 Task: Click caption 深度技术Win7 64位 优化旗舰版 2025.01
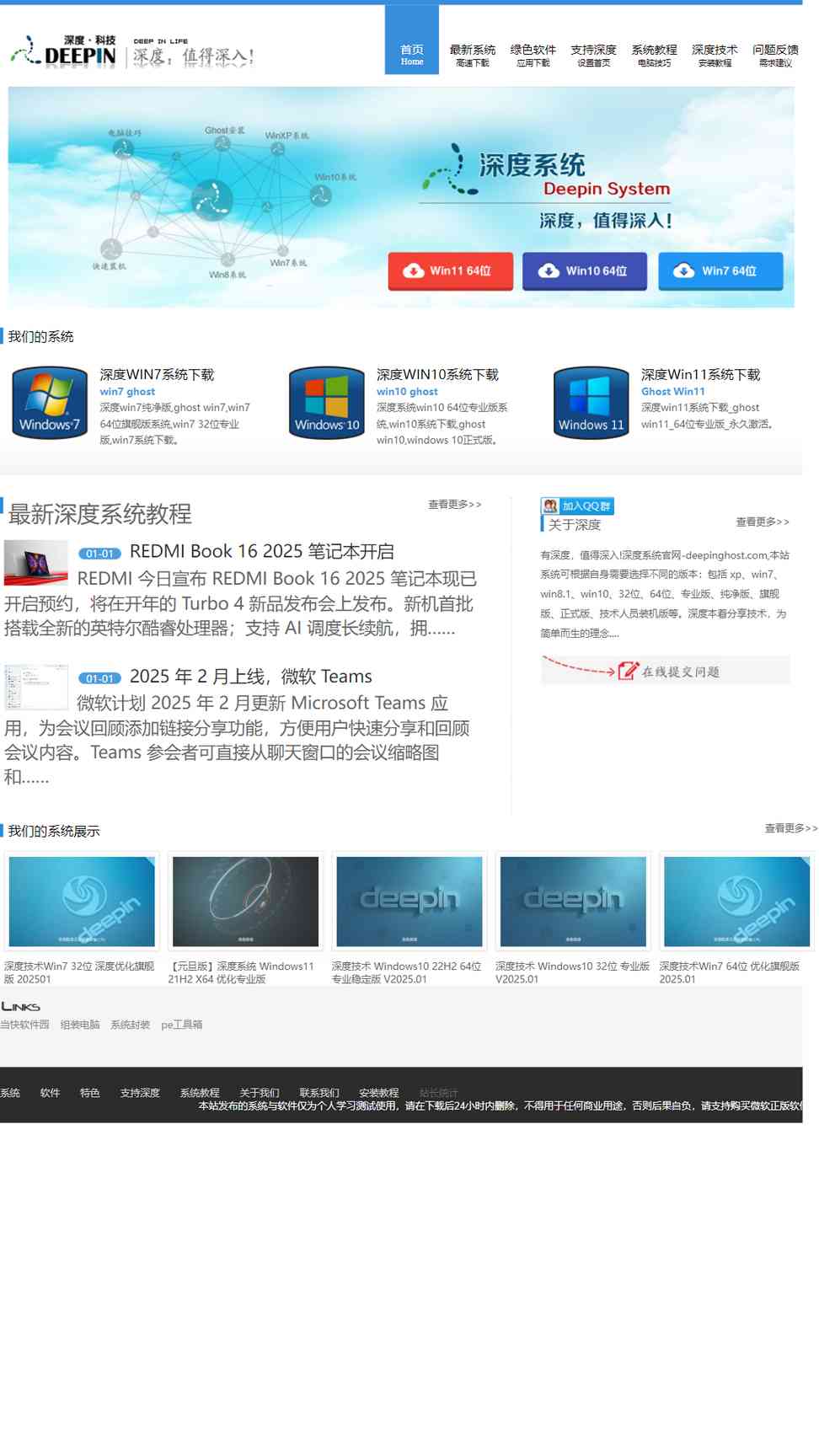[x=730, y=972]
